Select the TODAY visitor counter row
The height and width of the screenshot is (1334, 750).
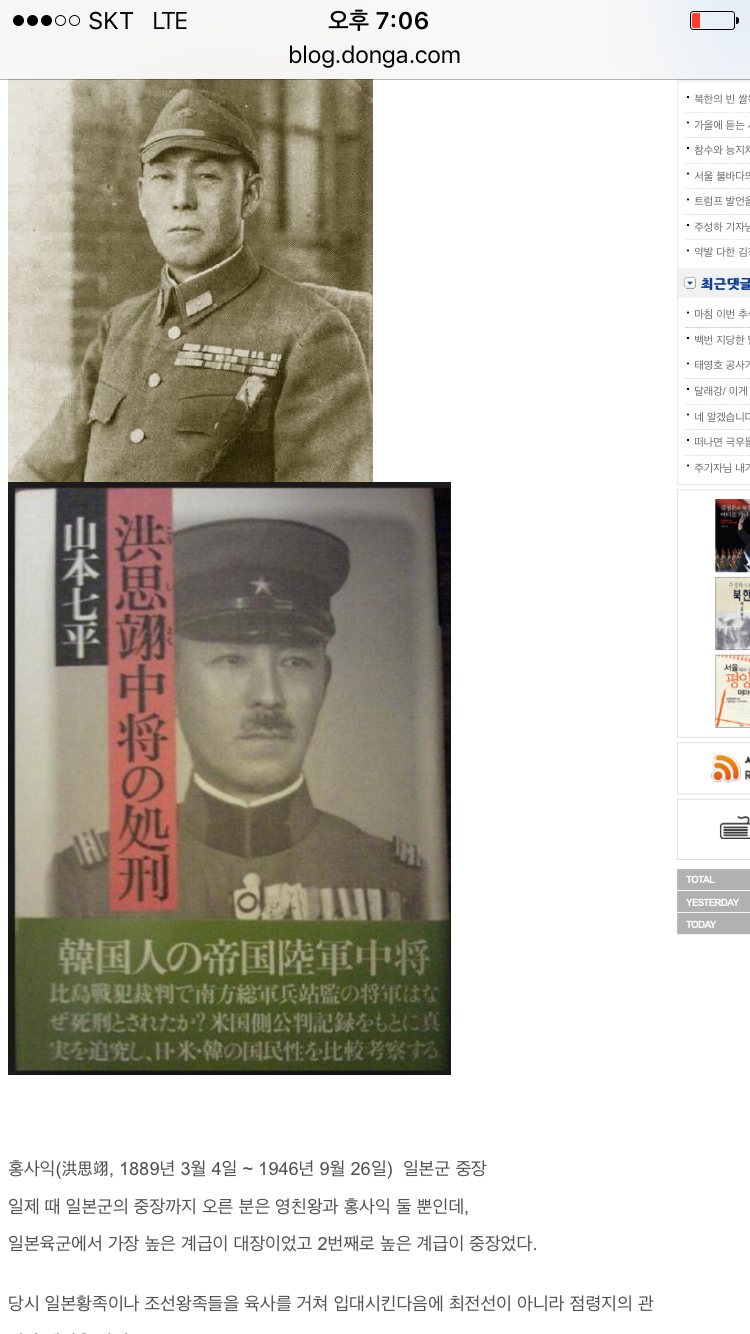point(714,924)
